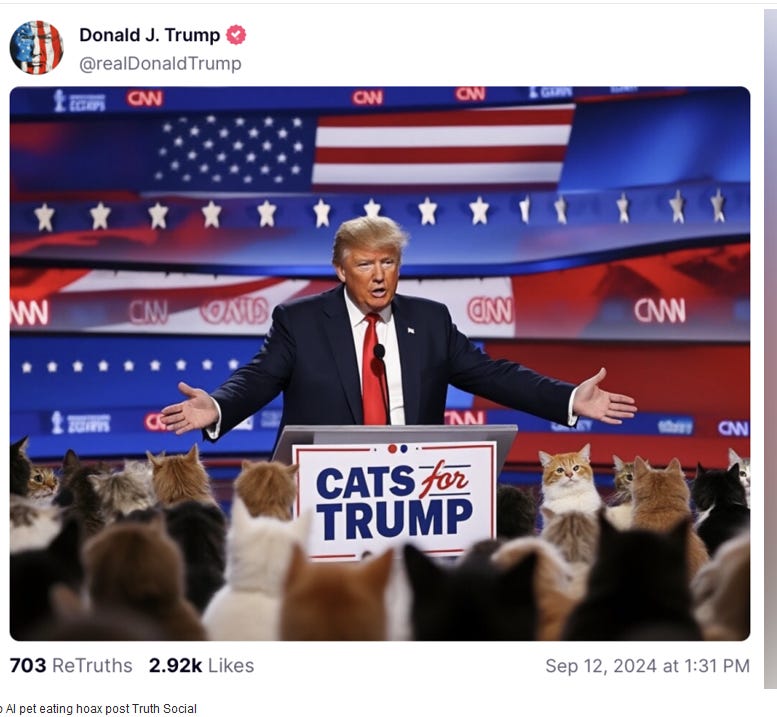Open the Donald J. Trump display name

(x=150, y=35)
